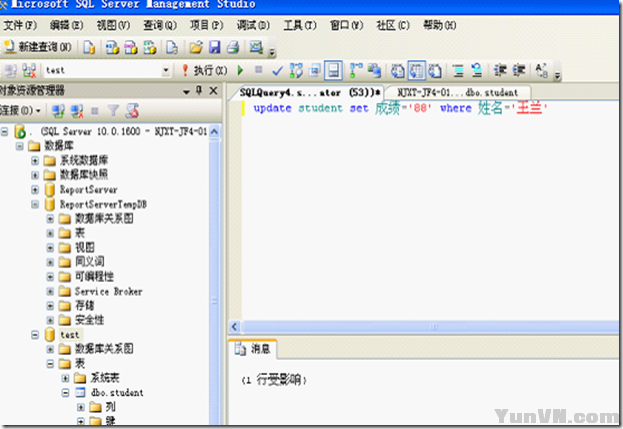Select the dbo.student table in the tree
623x429 pixels.
(x=117, y=393)
